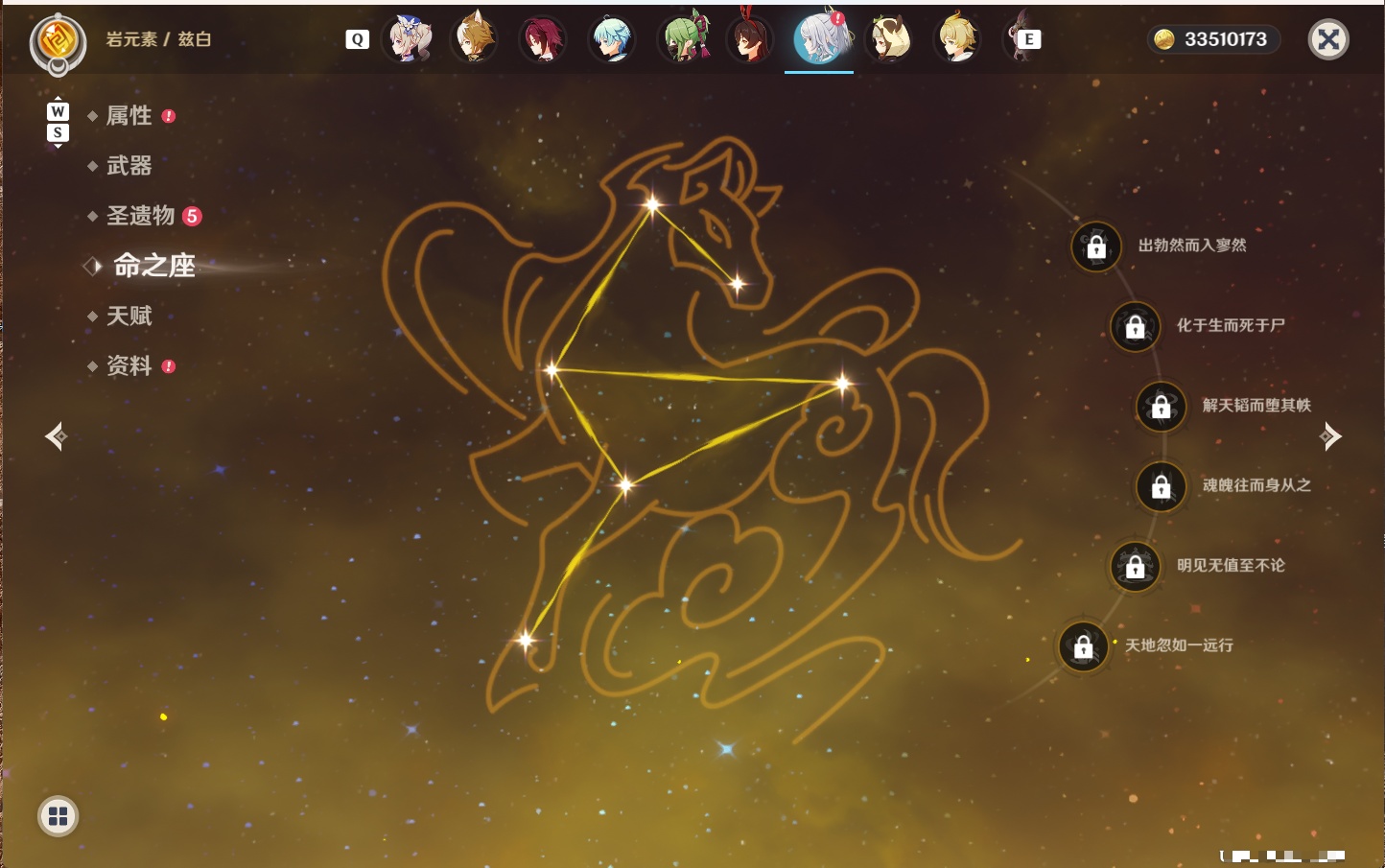Go to the 圣遗物 artifacts tab
This screenshot has width=1385, height=868.
(140, 216)
